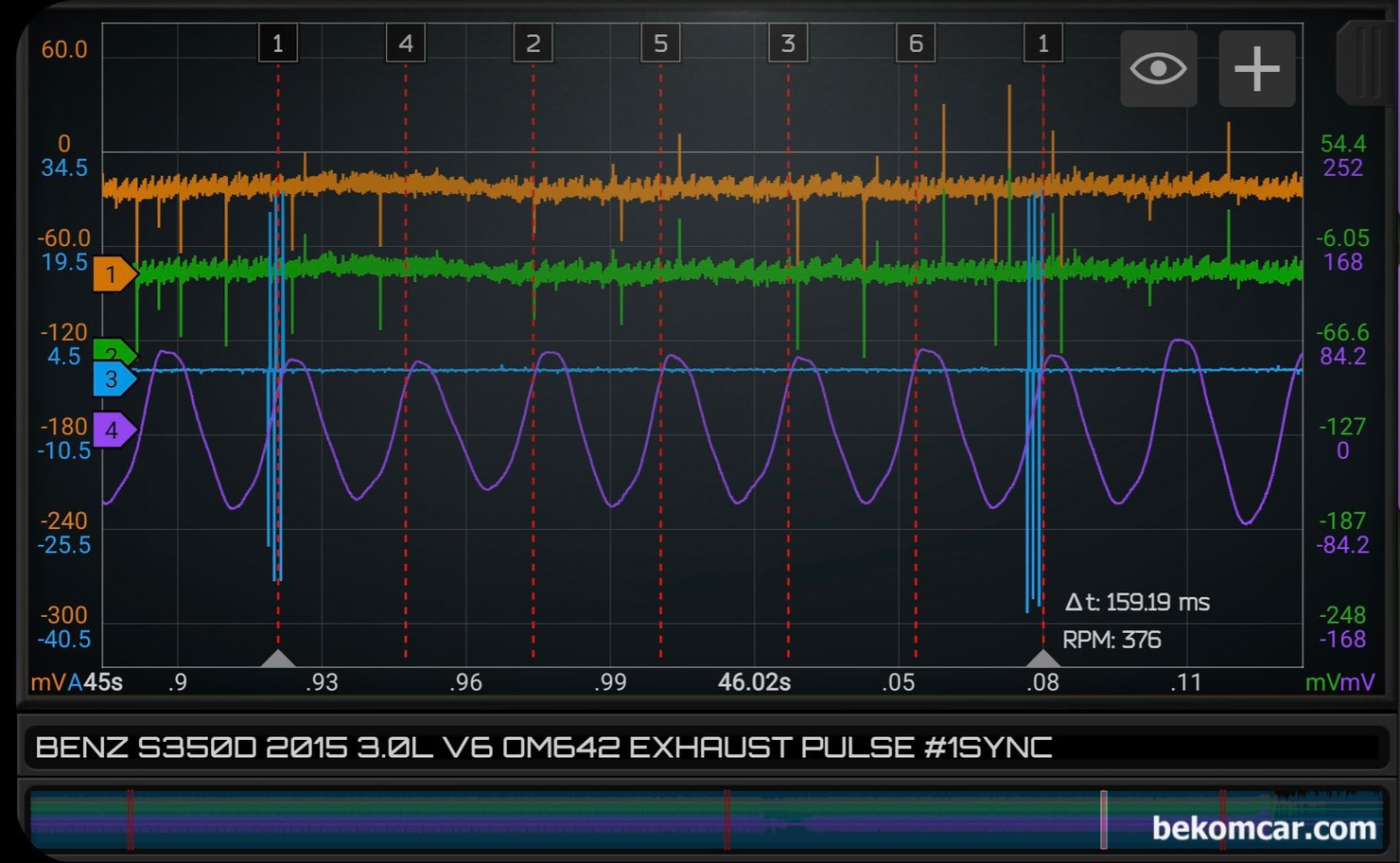Select the purple channel 4 marker

(114, 430)
